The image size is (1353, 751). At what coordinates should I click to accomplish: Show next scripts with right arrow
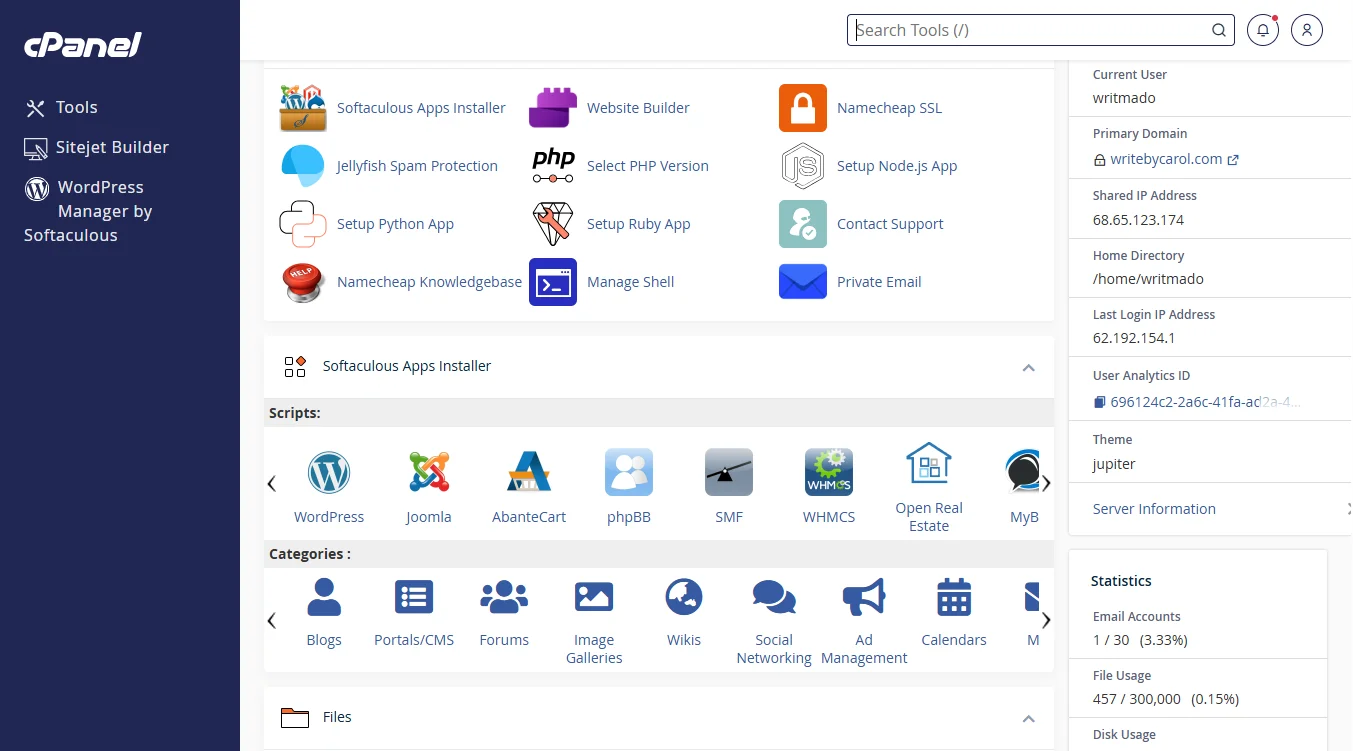[x=1046, y=484]
